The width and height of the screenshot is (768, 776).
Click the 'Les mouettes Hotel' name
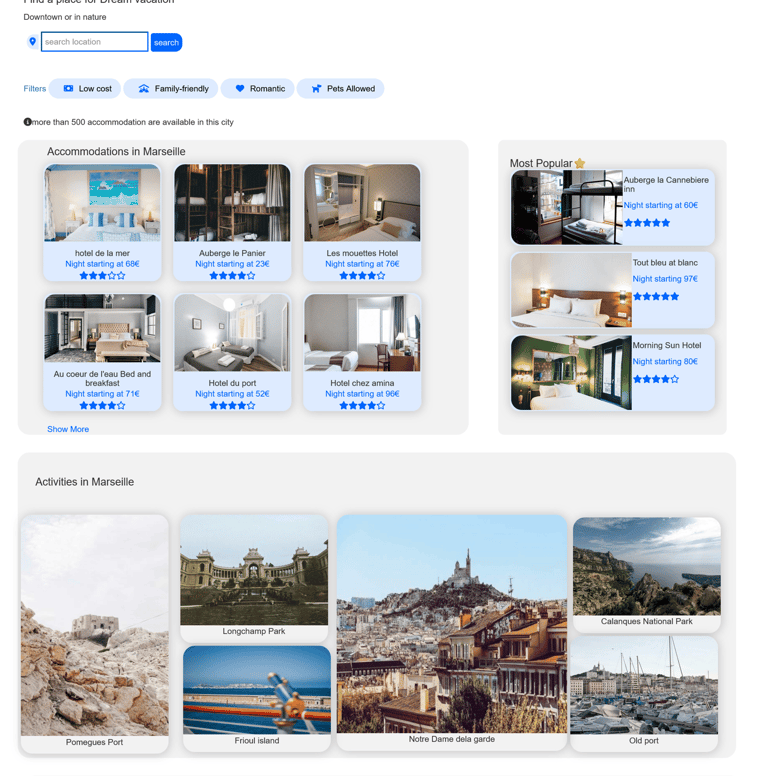pos(362,253)
